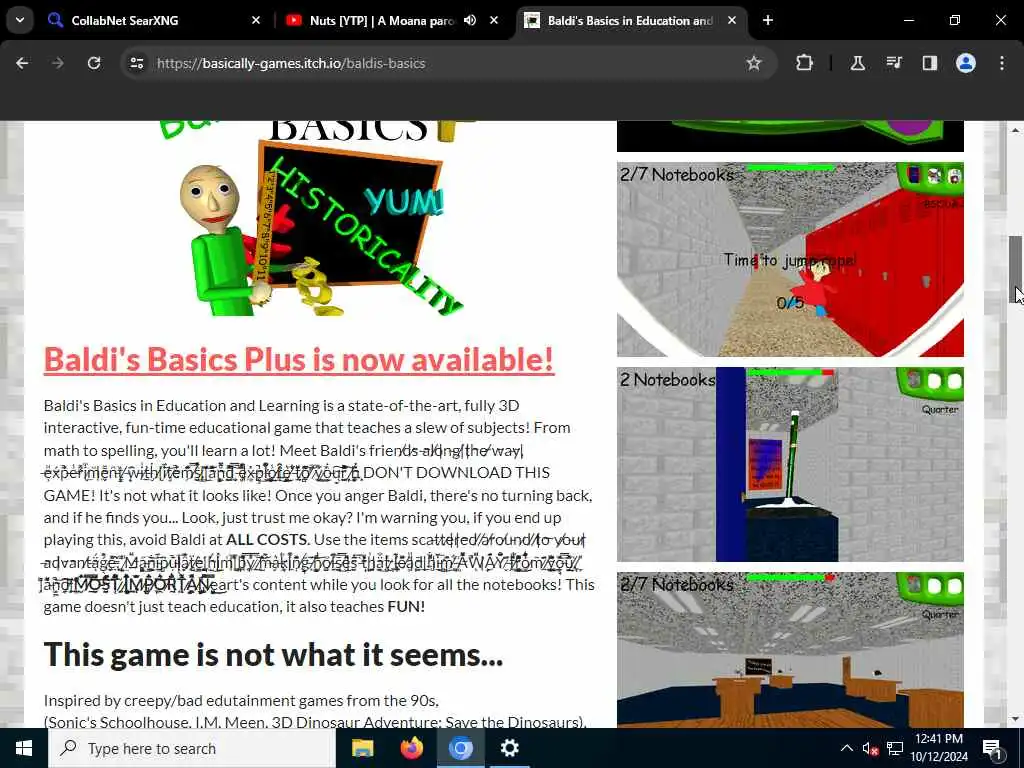
Task: Open the jump rope screenshot thumbnail
Action: click(790, 259)
